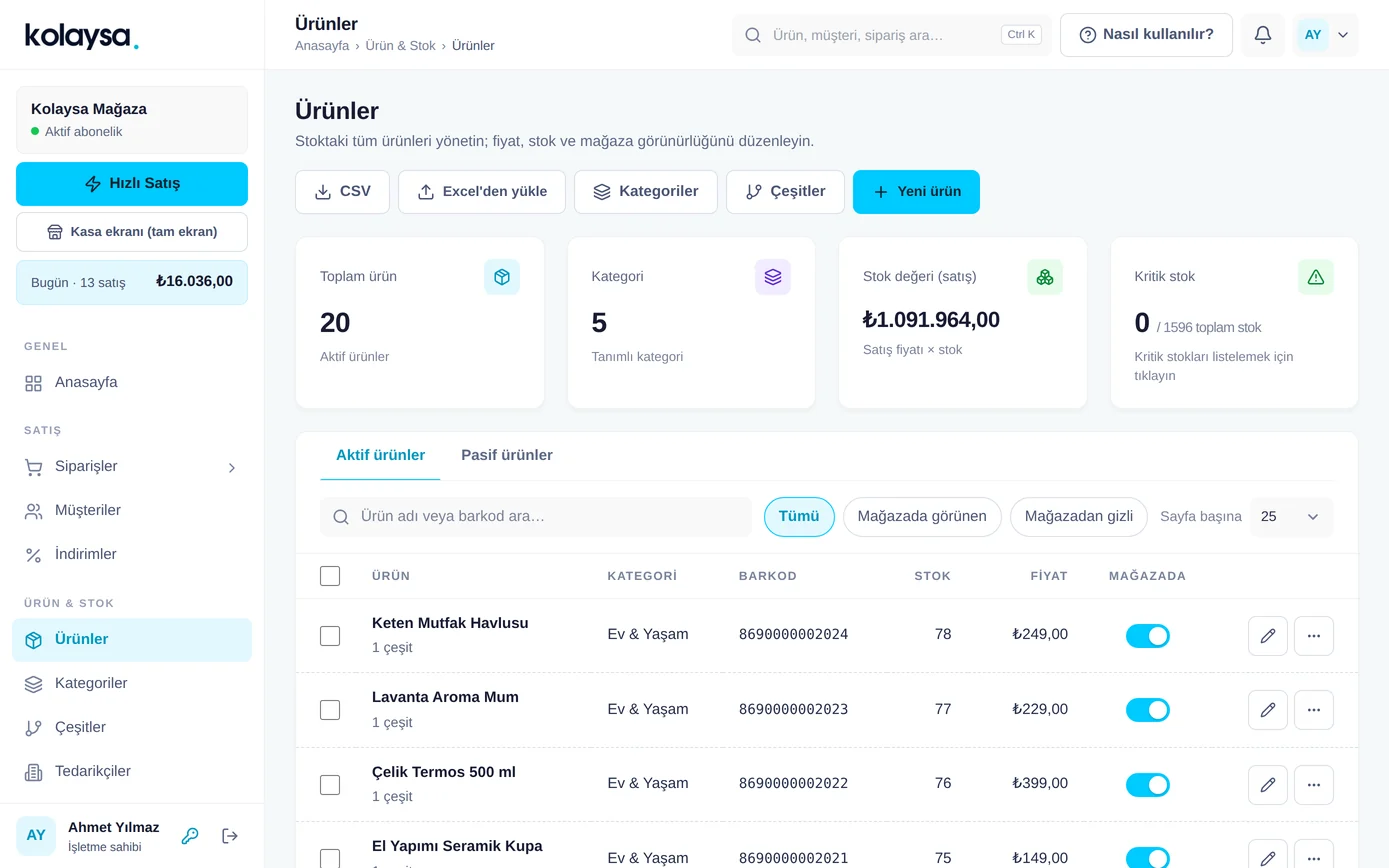Image resolution: width=1389 pixels, height=868 pixels.
Task: Toggle store visibility for Çelik Termos 500 ml
Action: (1148, 785)
